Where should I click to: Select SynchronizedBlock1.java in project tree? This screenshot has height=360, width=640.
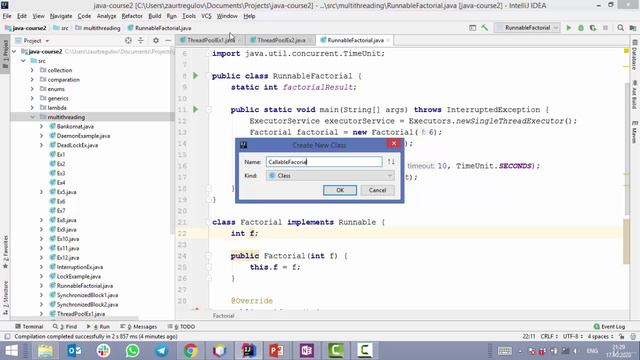87,295
